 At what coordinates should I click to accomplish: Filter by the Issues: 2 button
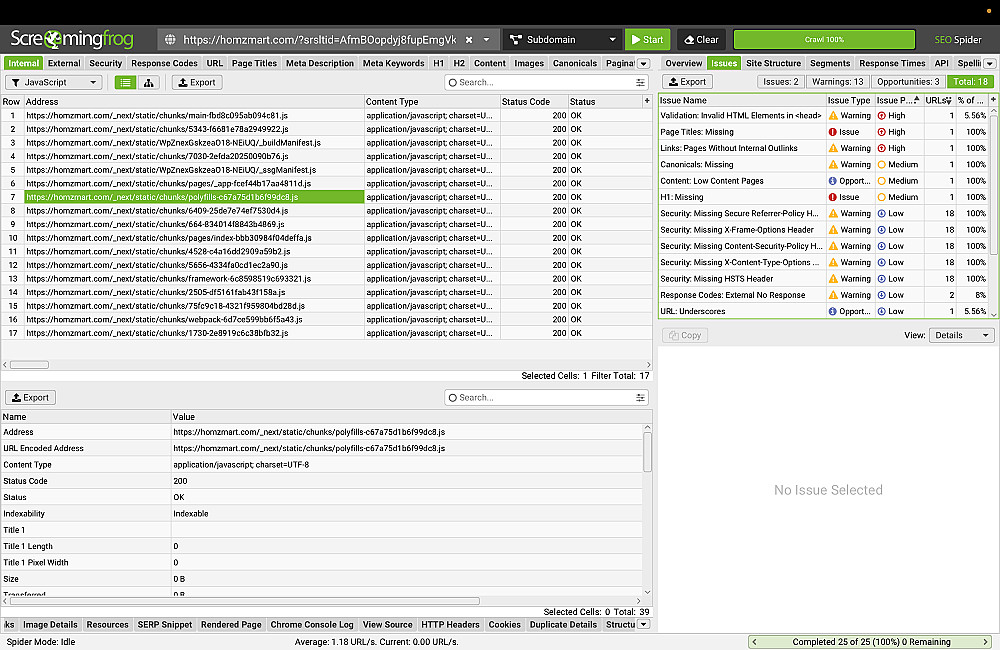pyautogui.click(x=781, y=82)
